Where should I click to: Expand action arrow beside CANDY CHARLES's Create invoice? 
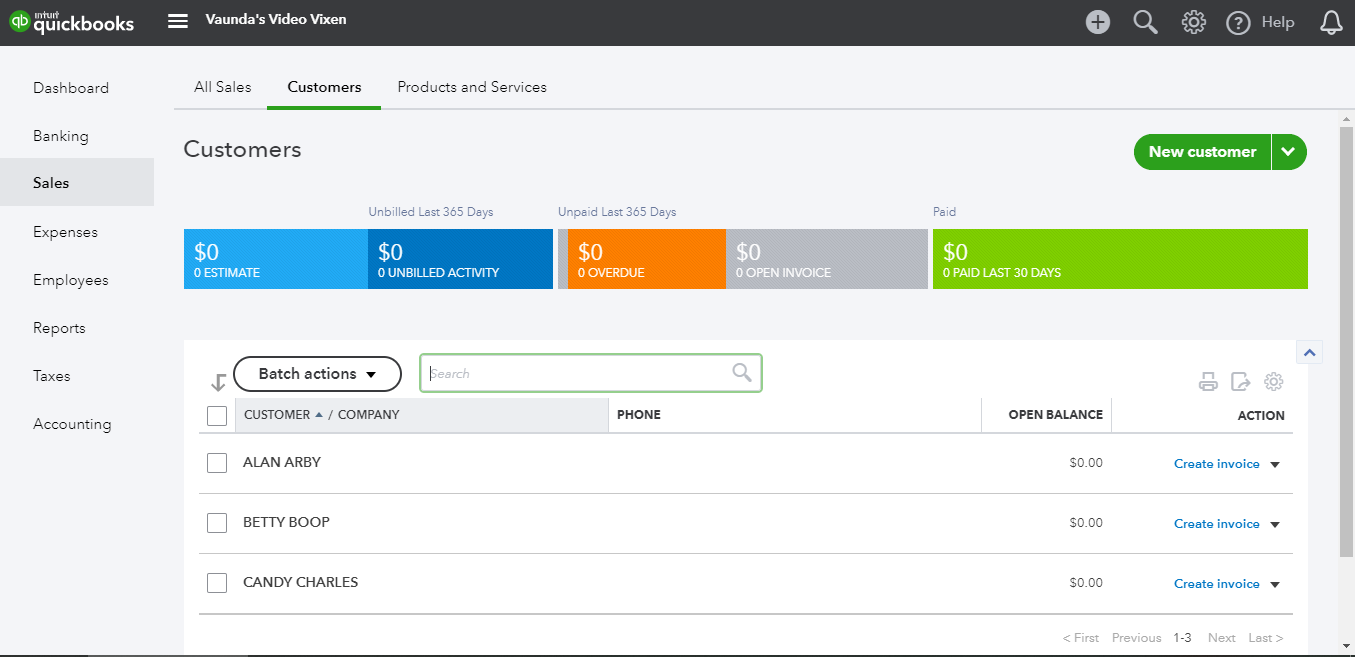coord(1275,584)
